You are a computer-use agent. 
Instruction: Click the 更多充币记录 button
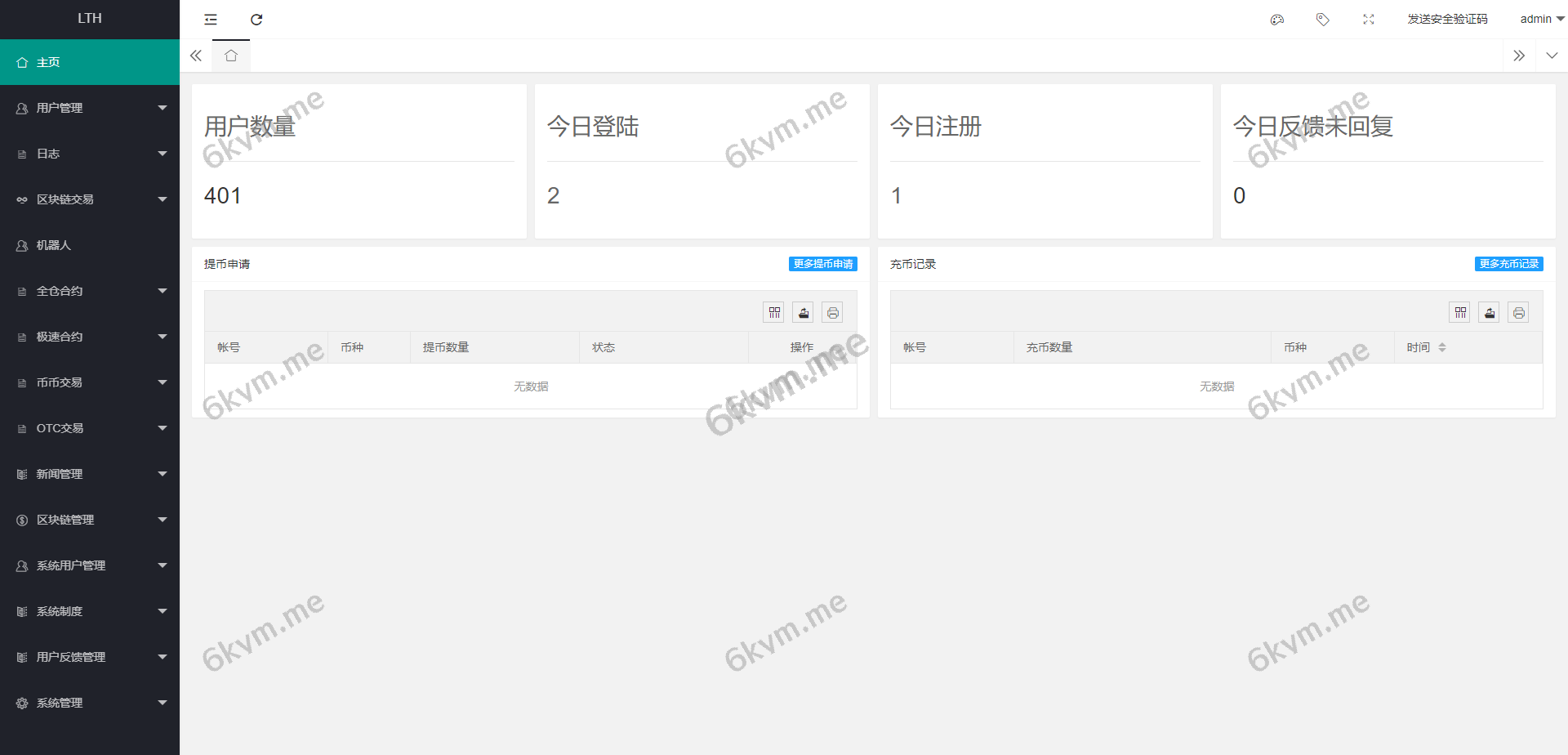1508,264
